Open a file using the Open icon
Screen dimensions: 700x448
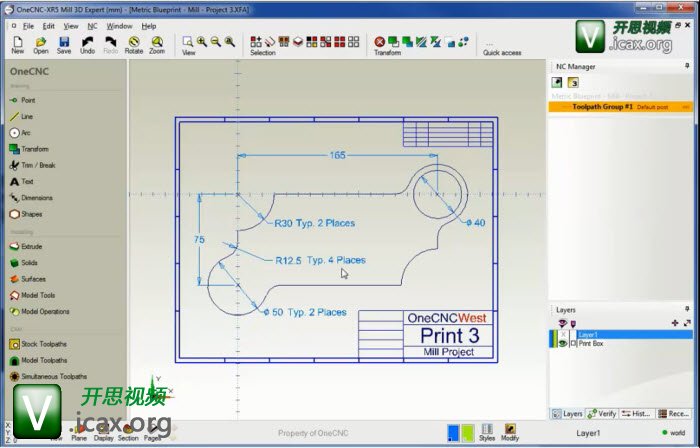coord(41,45)
